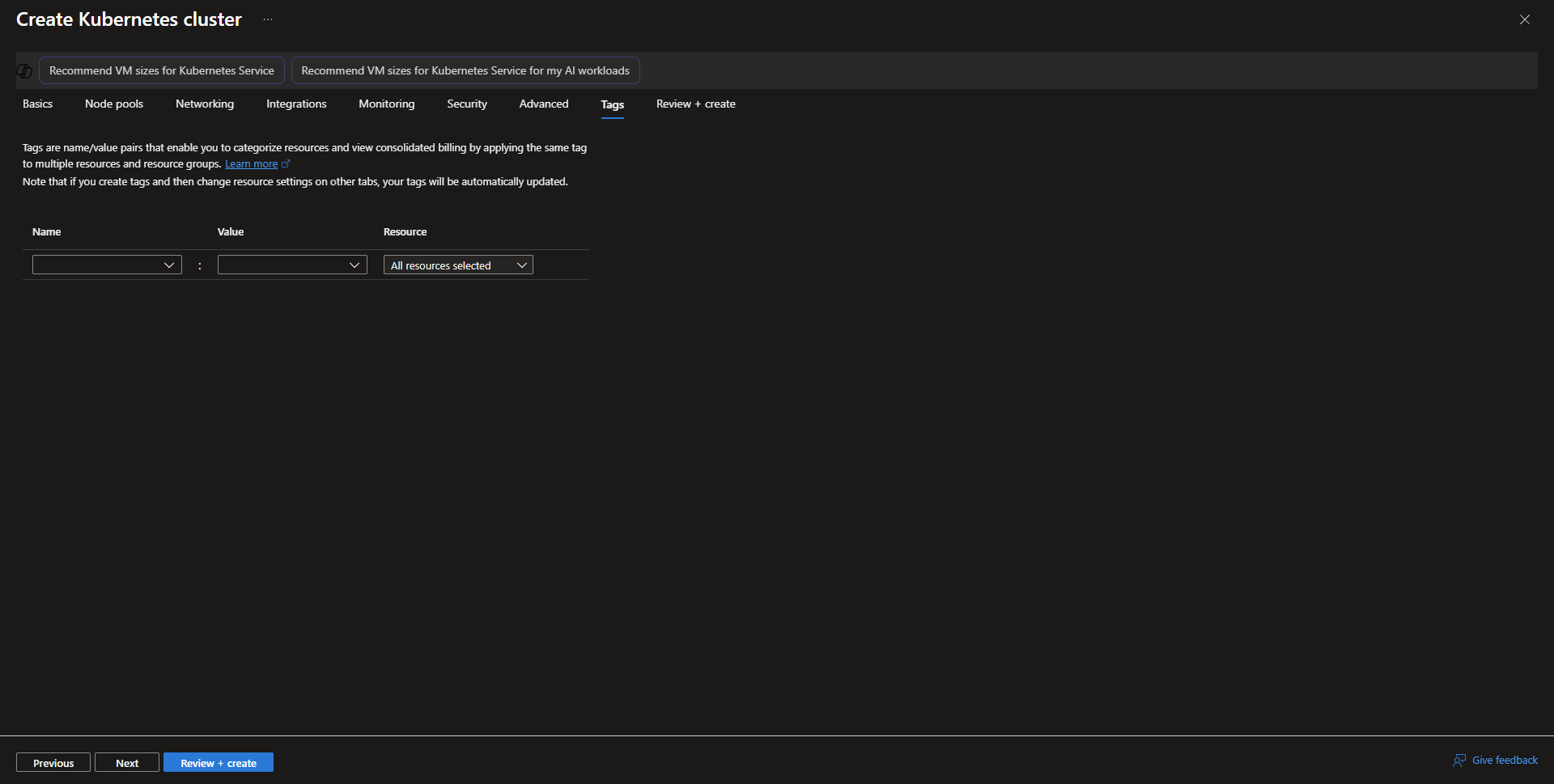Select the Monitoring tab
1554x784 pixels.
tap(387, 104)
